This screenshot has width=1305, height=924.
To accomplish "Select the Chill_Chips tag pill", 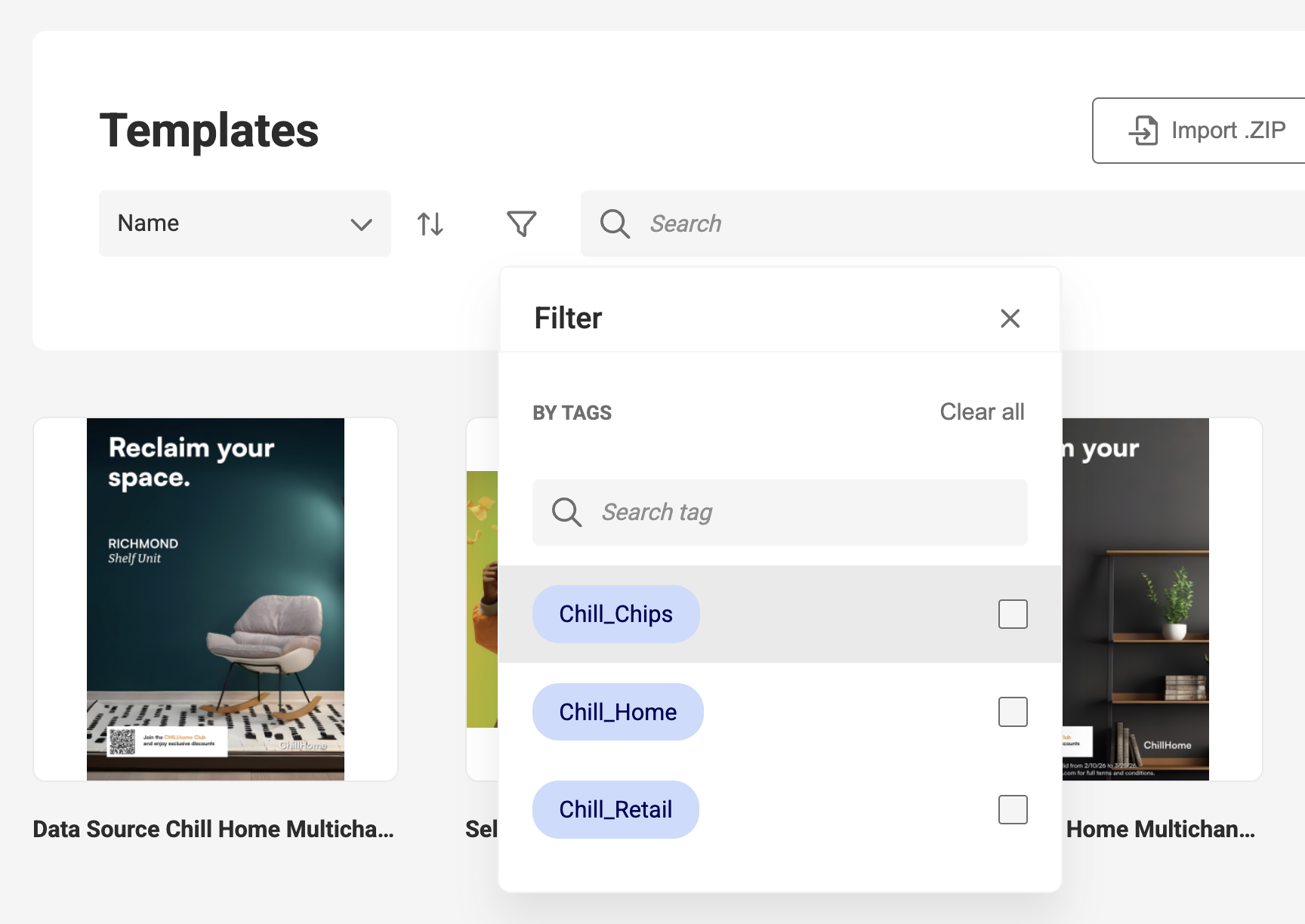I will pos(615,614).
